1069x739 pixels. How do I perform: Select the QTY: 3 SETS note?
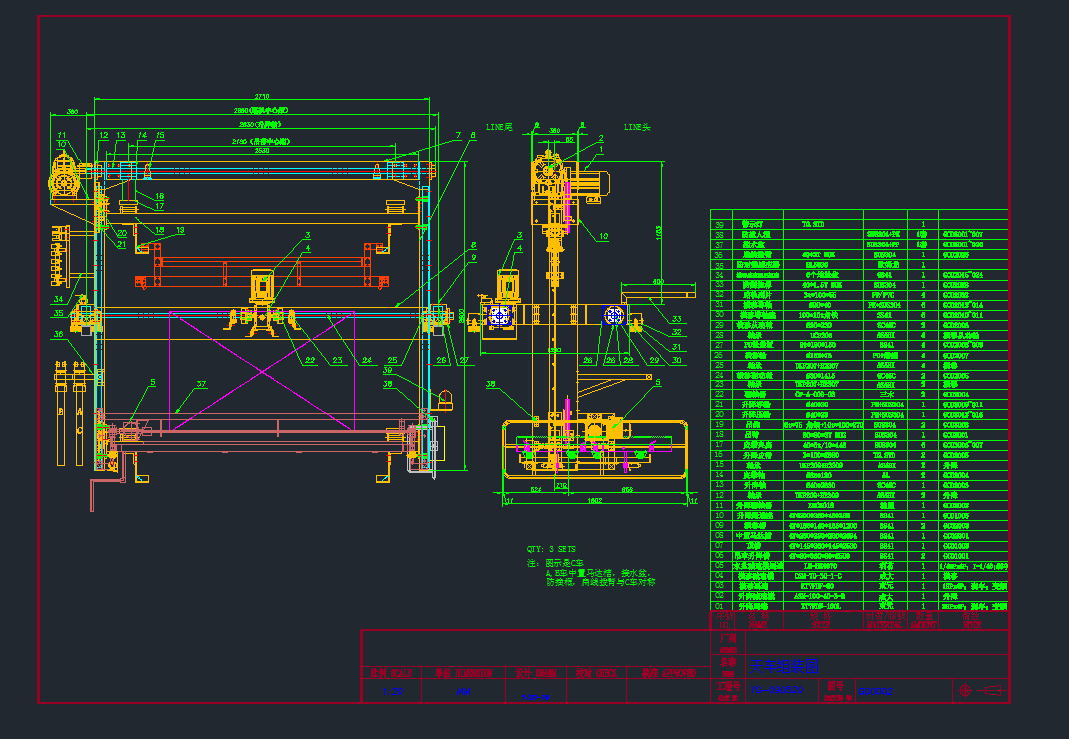coord(551,549)
